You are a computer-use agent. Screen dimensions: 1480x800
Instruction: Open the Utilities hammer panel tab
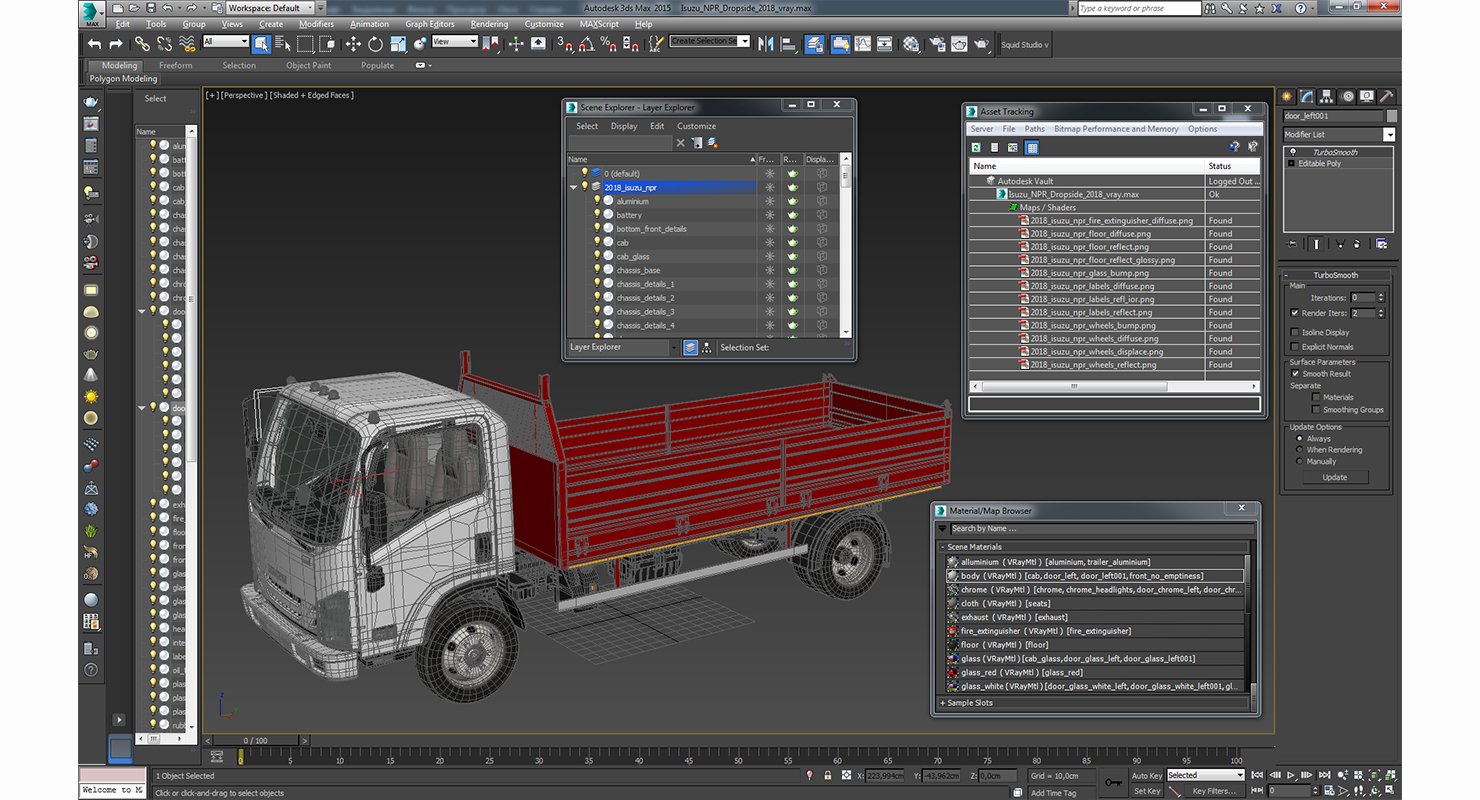pos(1386,96)
